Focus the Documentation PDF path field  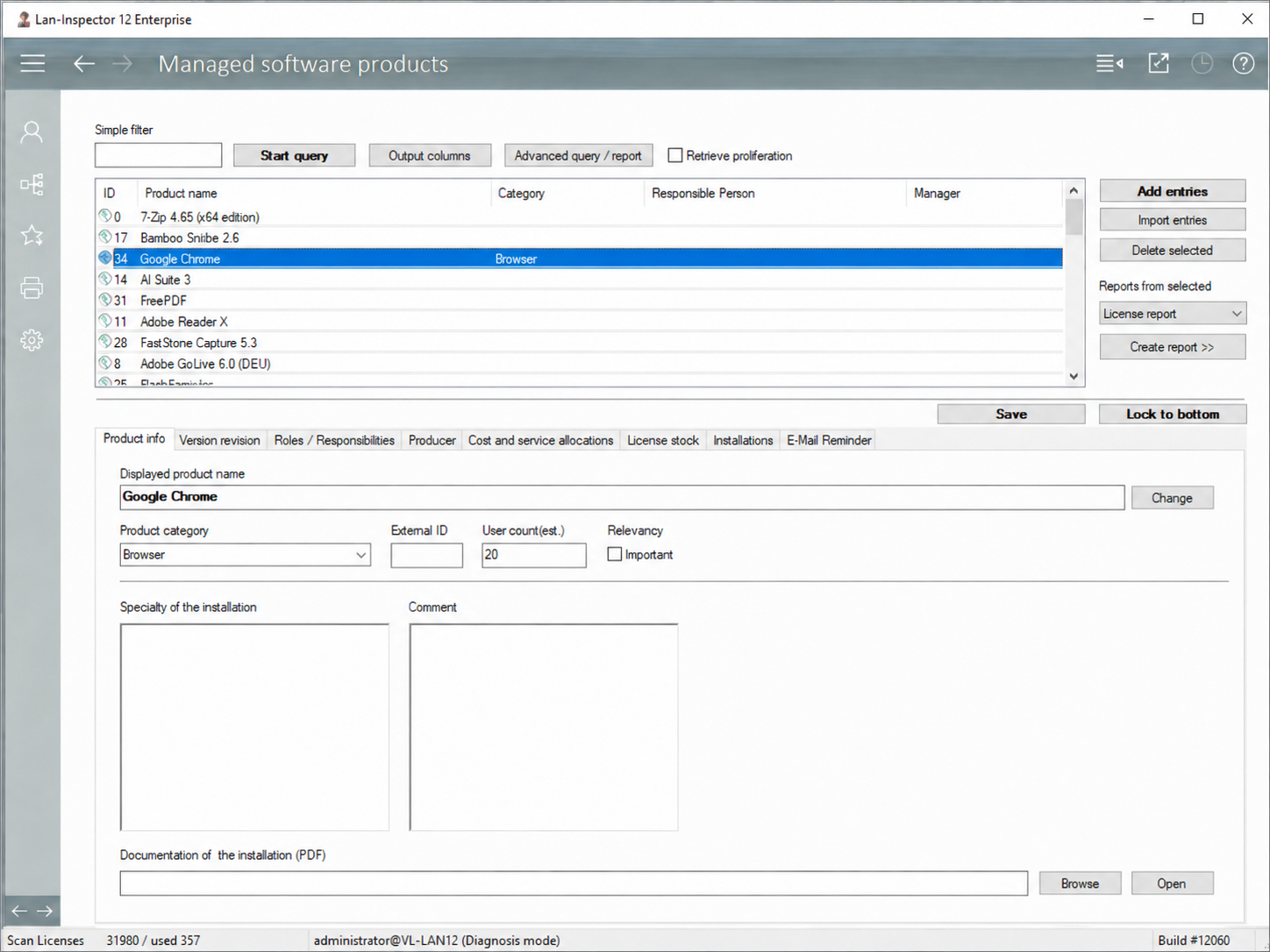[x=574, y=883]
